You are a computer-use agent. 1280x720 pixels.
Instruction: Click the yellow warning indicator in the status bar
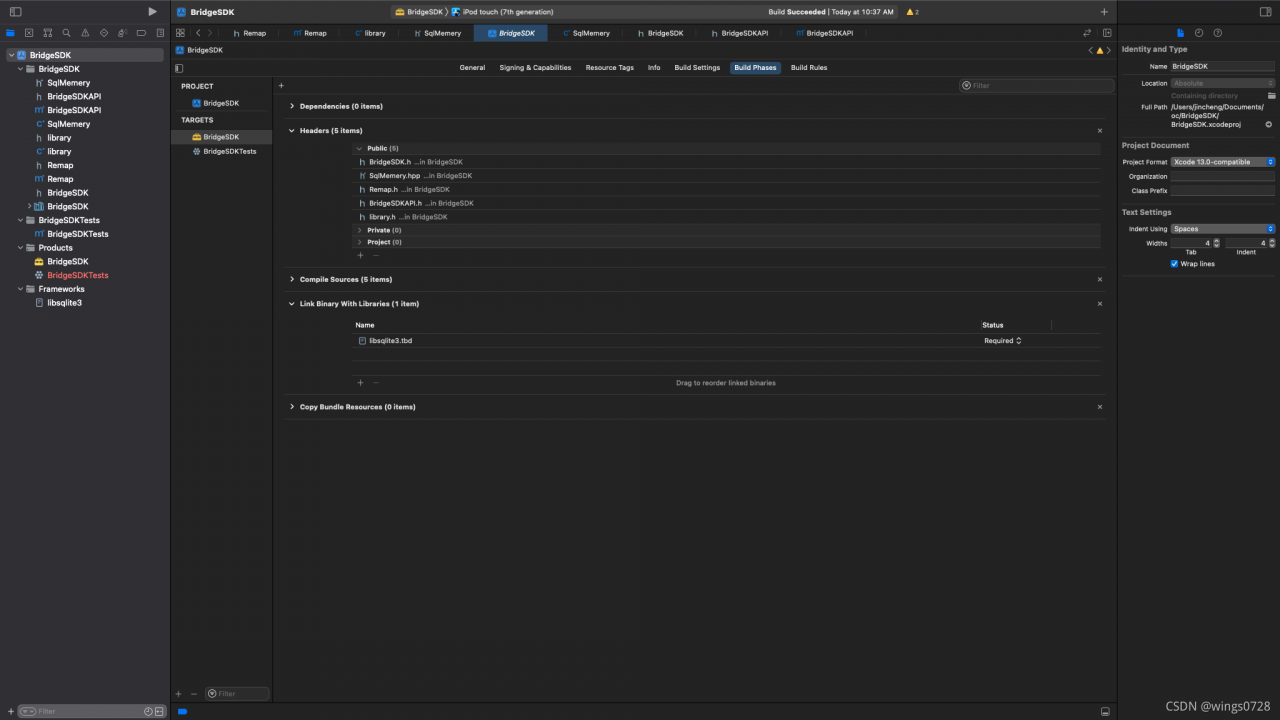(911, 12)
